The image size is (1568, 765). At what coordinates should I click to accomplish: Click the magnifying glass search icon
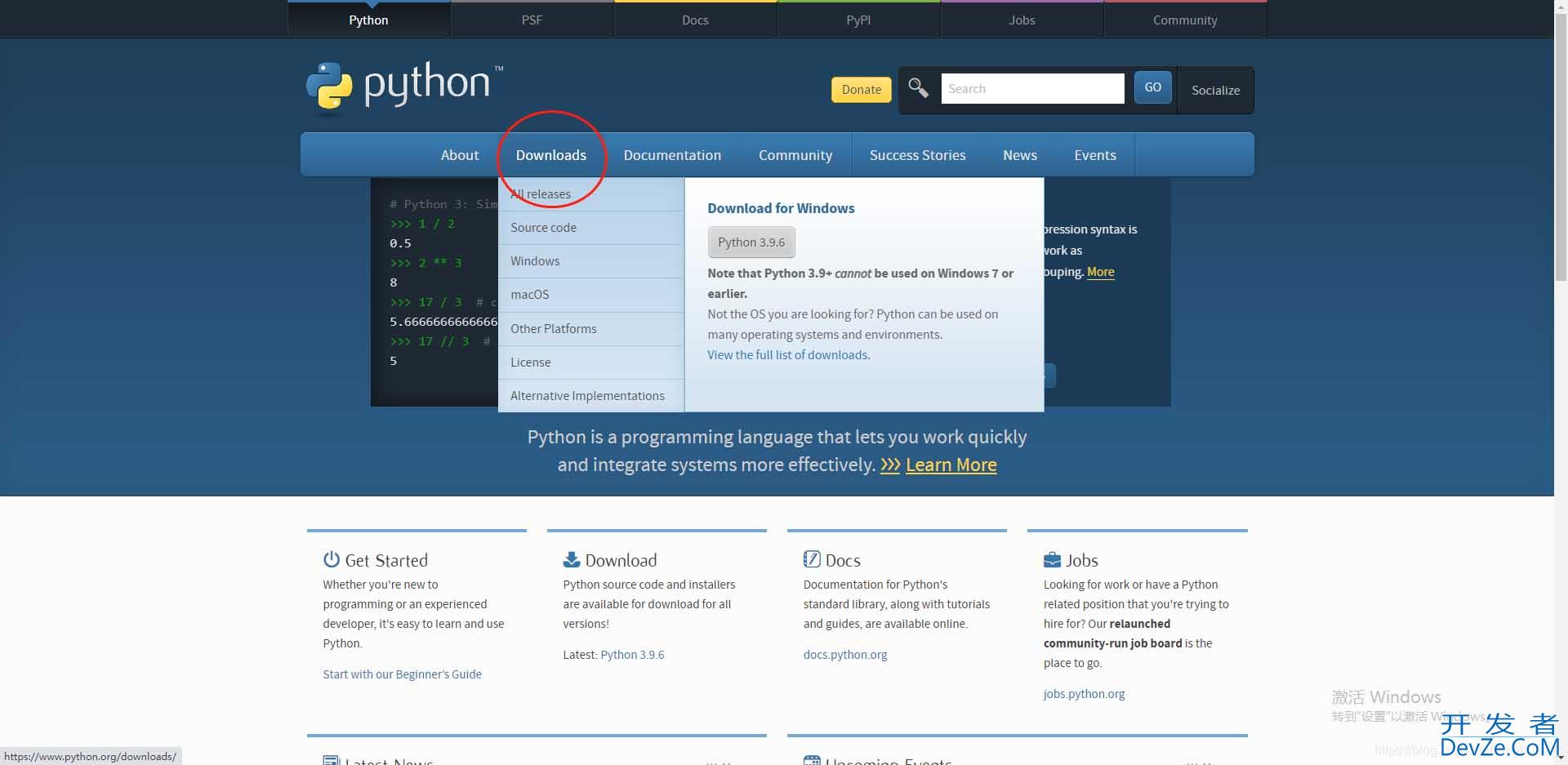click(918, 88)
